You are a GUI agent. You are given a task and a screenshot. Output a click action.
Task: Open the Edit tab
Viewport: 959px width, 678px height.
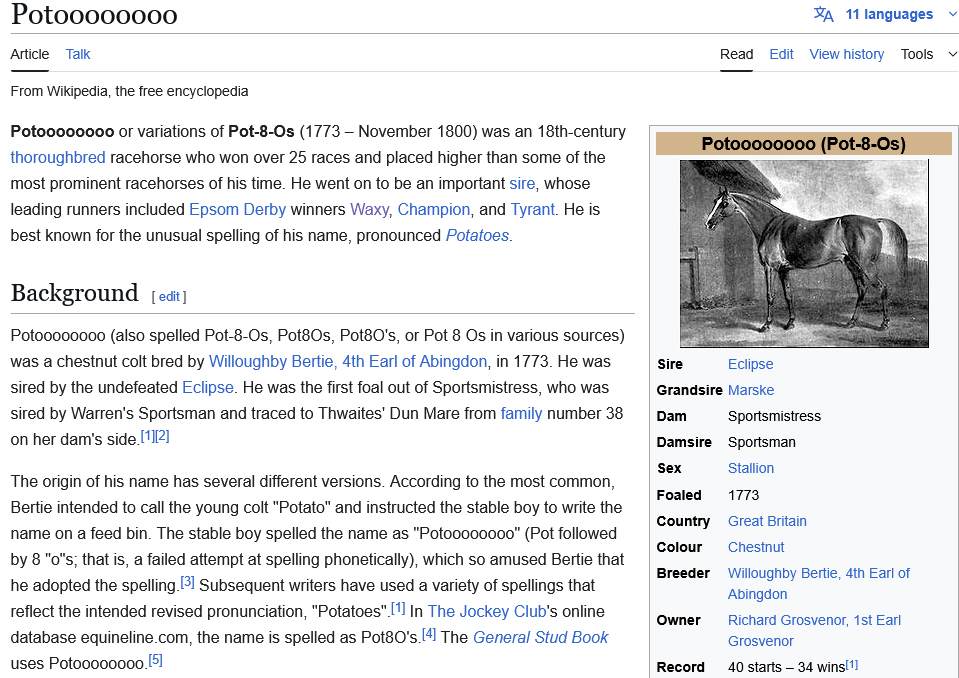[x=781, y=54]
